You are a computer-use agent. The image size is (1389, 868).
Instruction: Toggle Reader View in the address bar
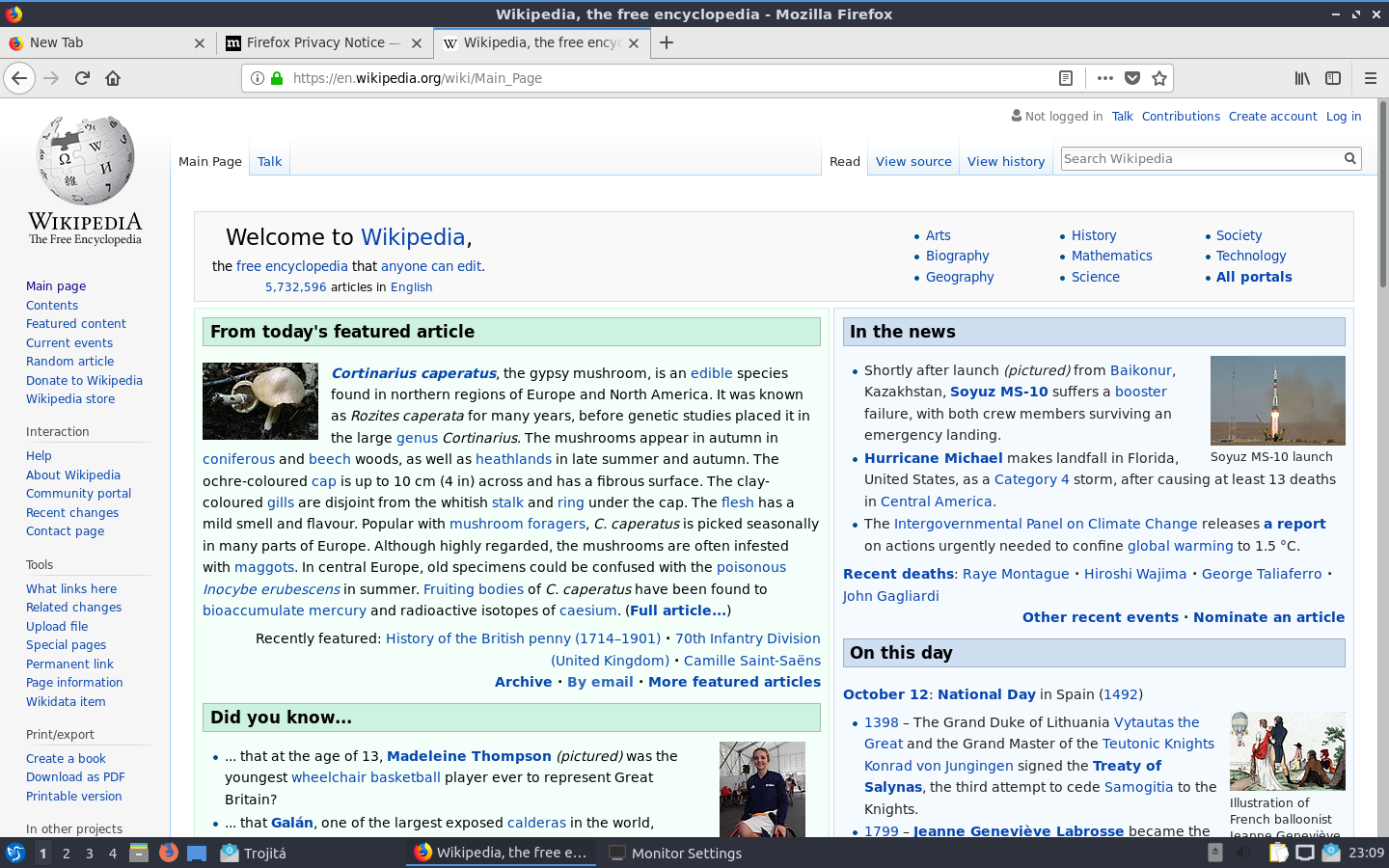point(1066,78)
